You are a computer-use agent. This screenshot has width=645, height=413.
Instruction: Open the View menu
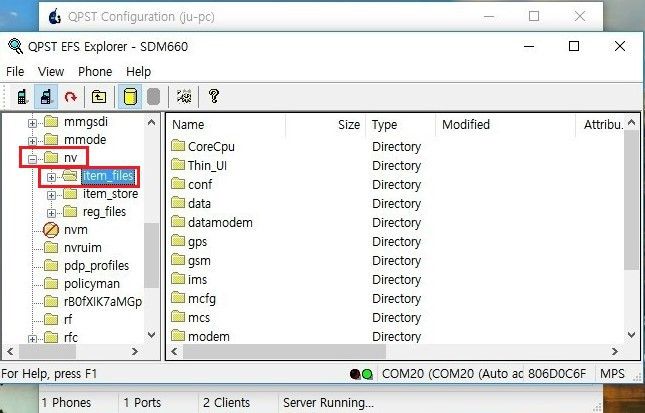[x=51, y=72]
